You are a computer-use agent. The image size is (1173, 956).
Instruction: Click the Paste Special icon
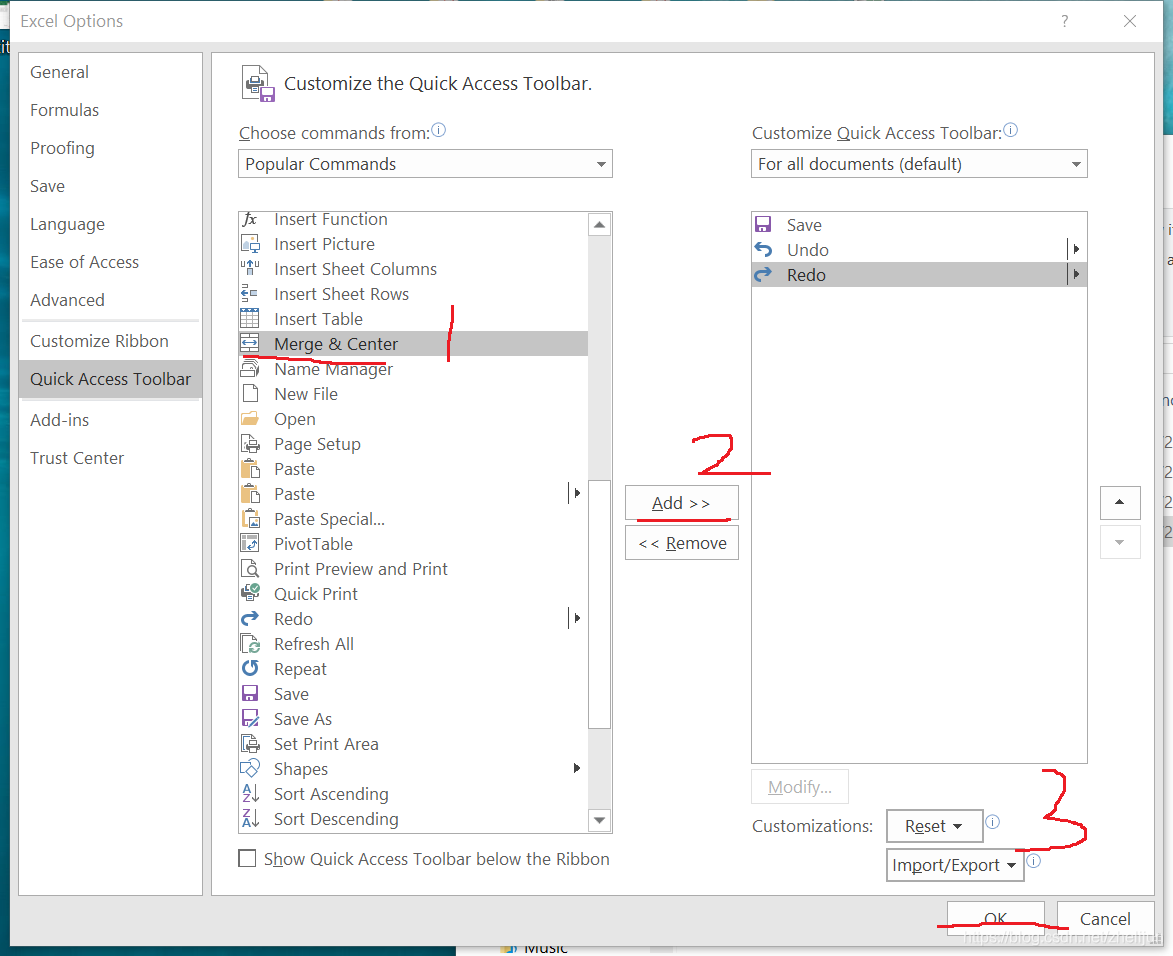pos(250,518)
